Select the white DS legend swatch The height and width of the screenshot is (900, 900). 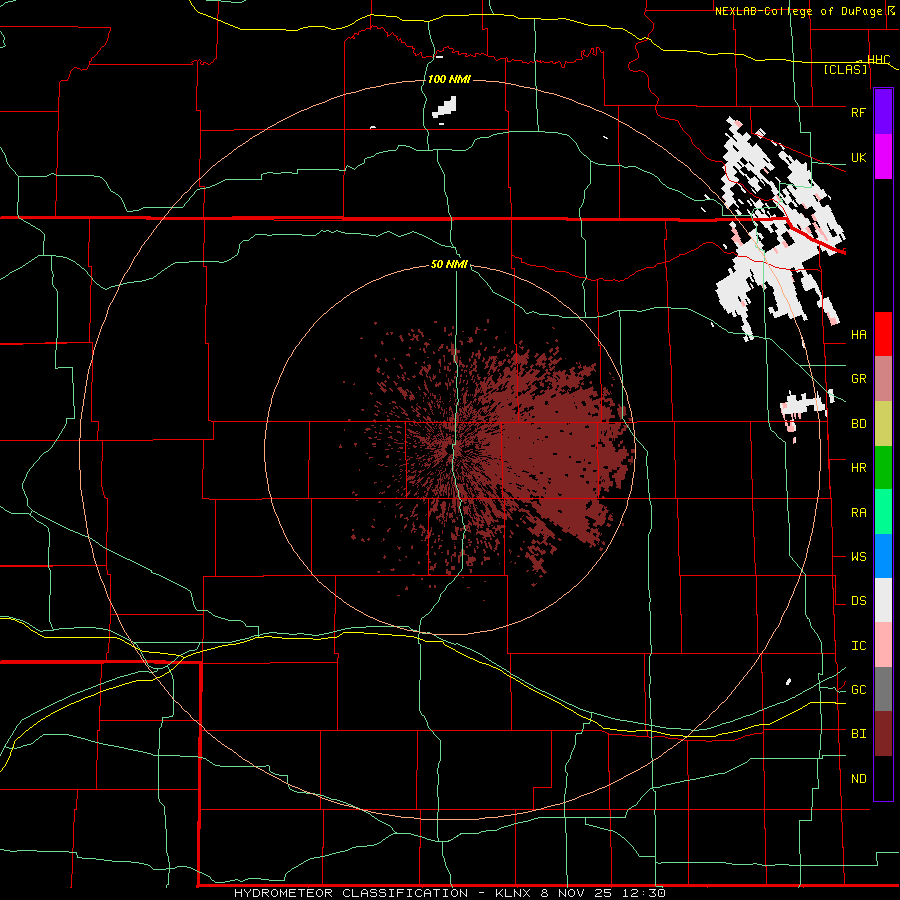click(883, 600)
